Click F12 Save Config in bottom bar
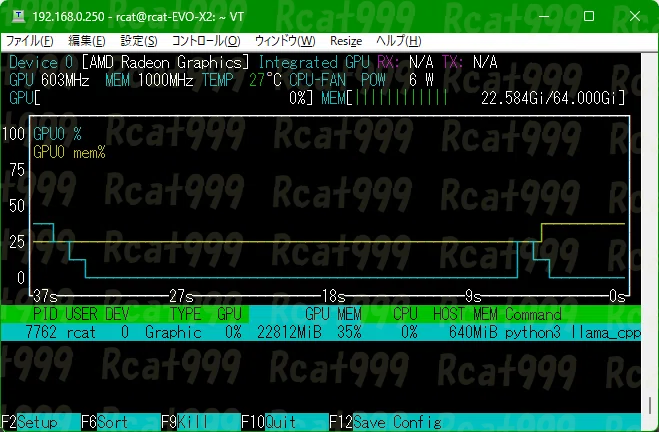The width and height of the screenshot is (659, 432). click(385, 422)
